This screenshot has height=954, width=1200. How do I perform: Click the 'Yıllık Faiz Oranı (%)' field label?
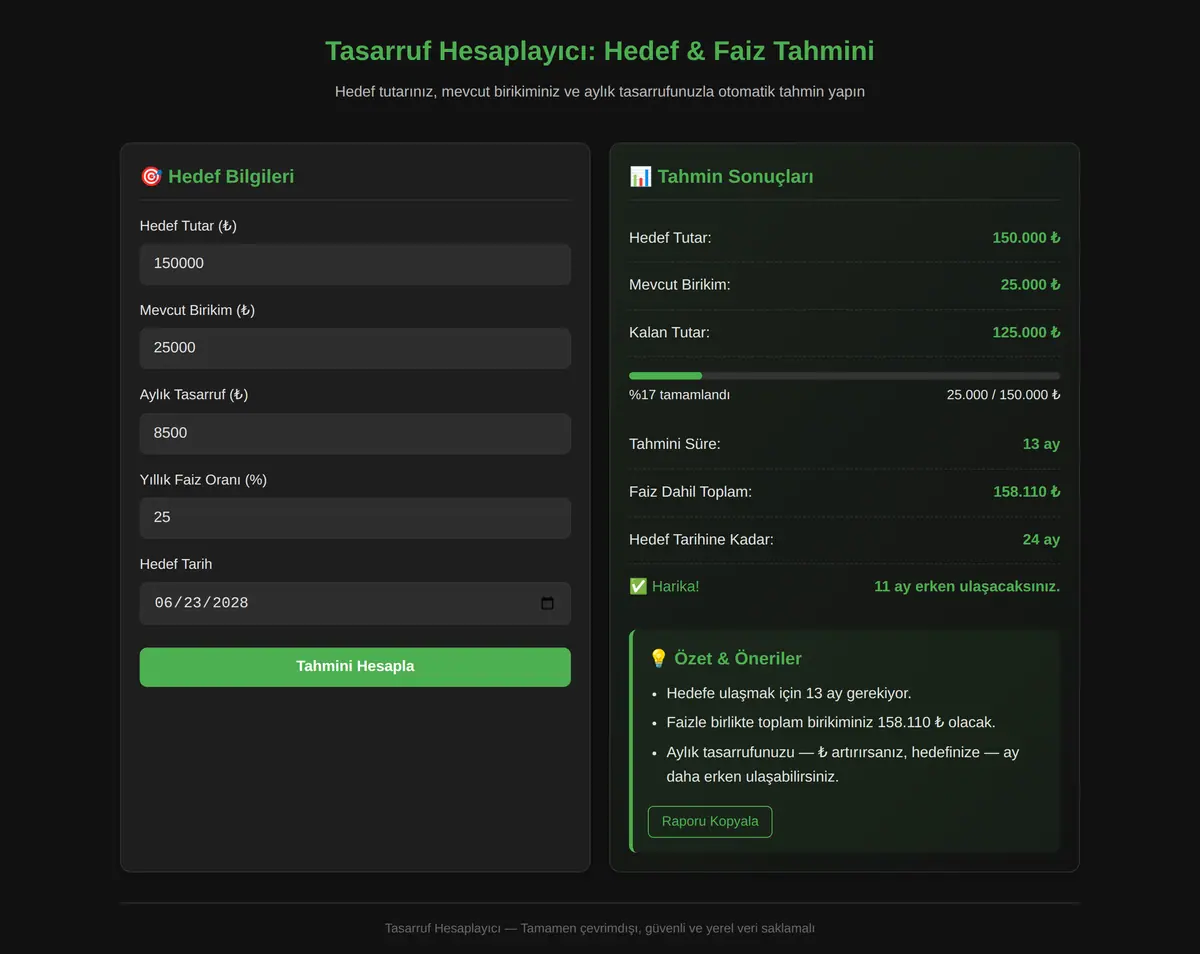click(203, 480)
